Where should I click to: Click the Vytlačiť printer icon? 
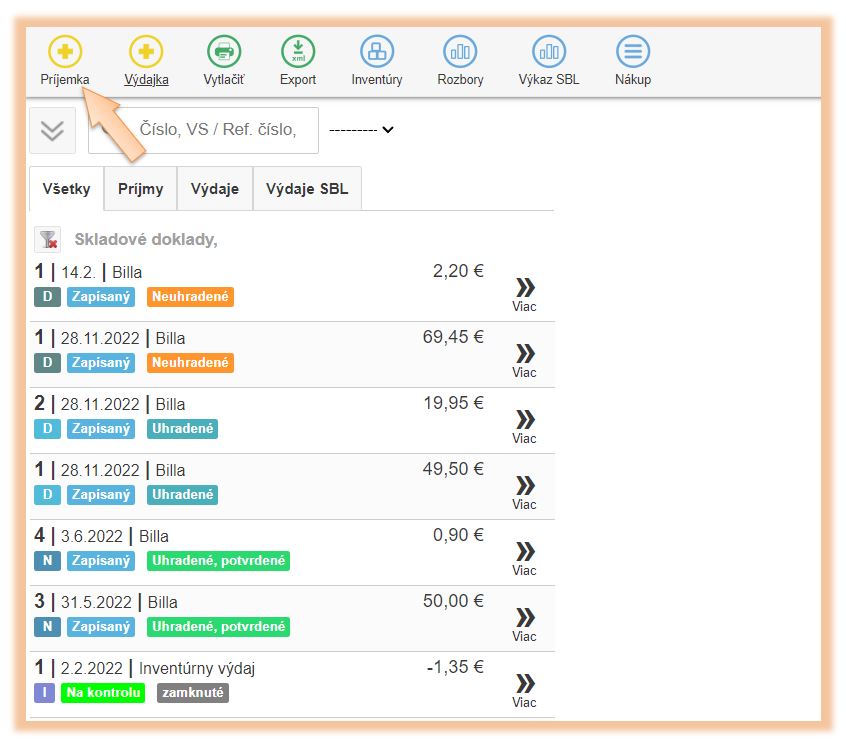pyautogui.click(x=224, y=51)
